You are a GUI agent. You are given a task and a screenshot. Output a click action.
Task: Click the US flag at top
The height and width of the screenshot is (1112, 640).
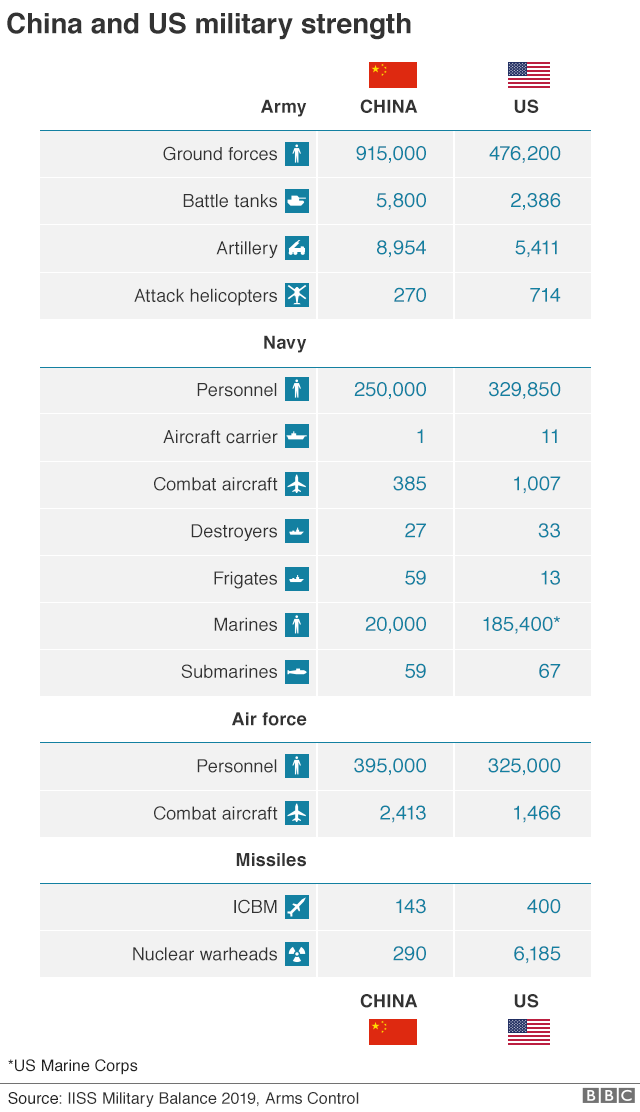529,75
